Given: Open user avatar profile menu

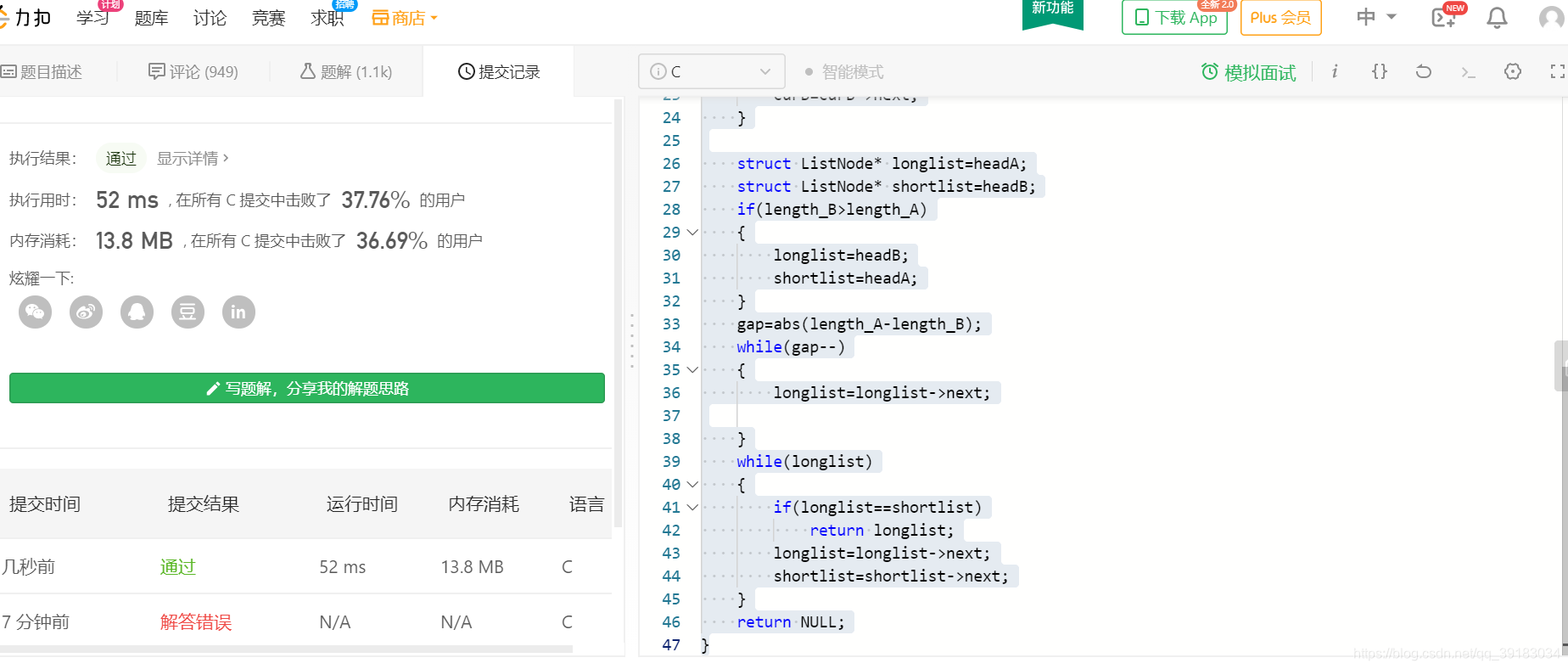Looking at the screenshot, I should tap(1553, 18).
